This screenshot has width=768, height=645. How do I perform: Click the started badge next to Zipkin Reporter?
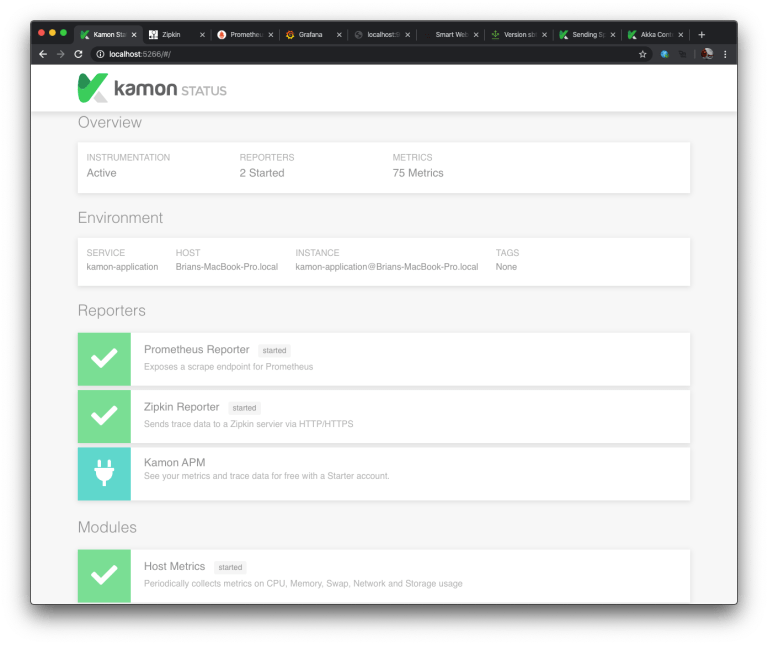(244, 408)
